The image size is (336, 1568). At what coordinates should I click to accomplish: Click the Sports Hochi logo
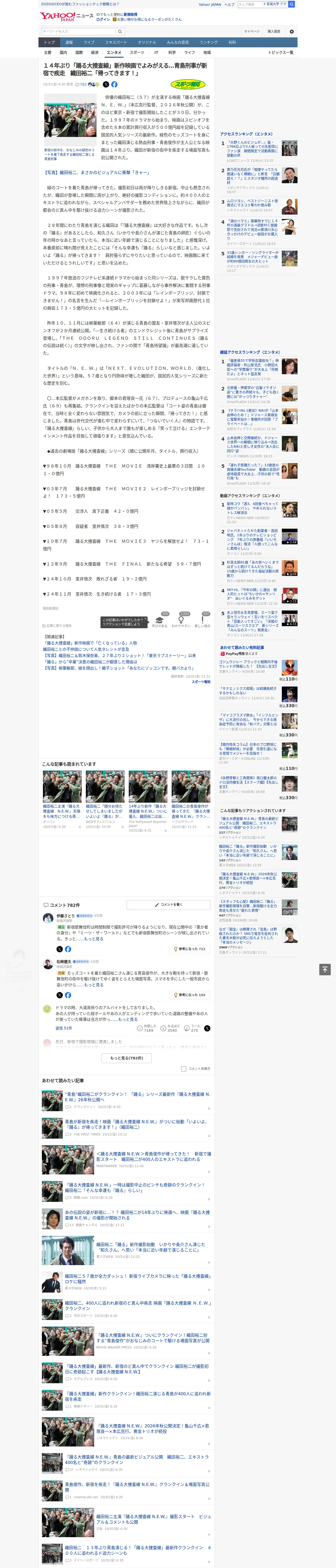188,85
